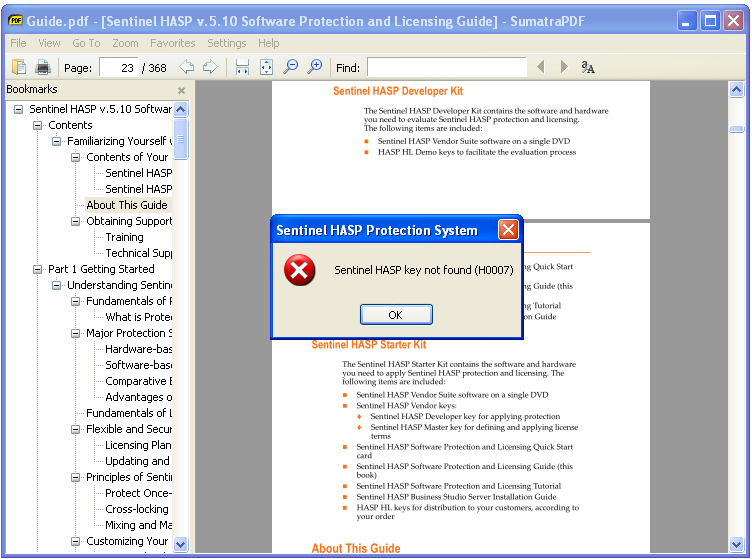Click the red error icon in dialog

coord(300,270)
